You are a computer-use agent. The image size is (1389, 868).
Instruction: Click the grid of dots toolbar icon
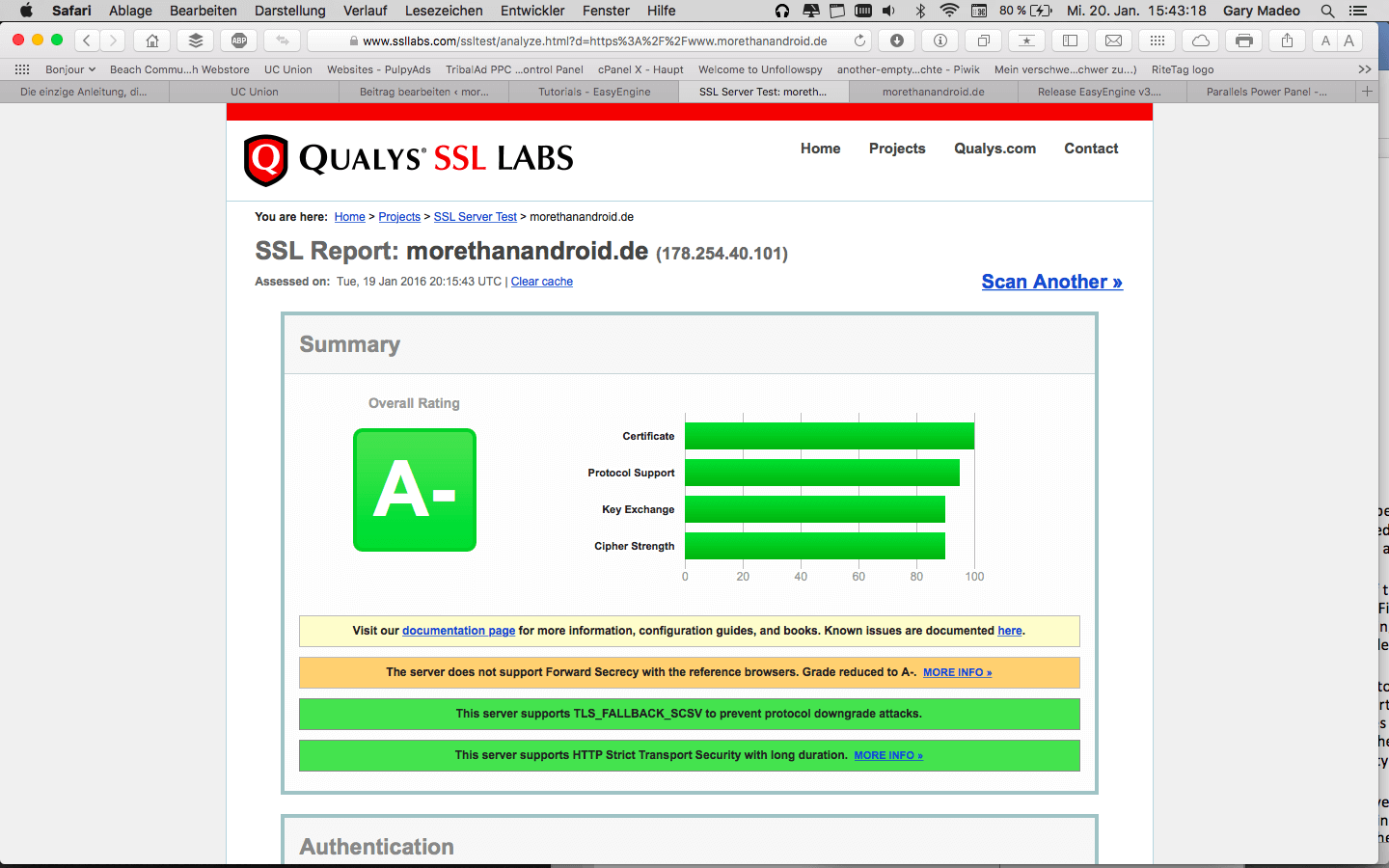[x=1157, y=41]
